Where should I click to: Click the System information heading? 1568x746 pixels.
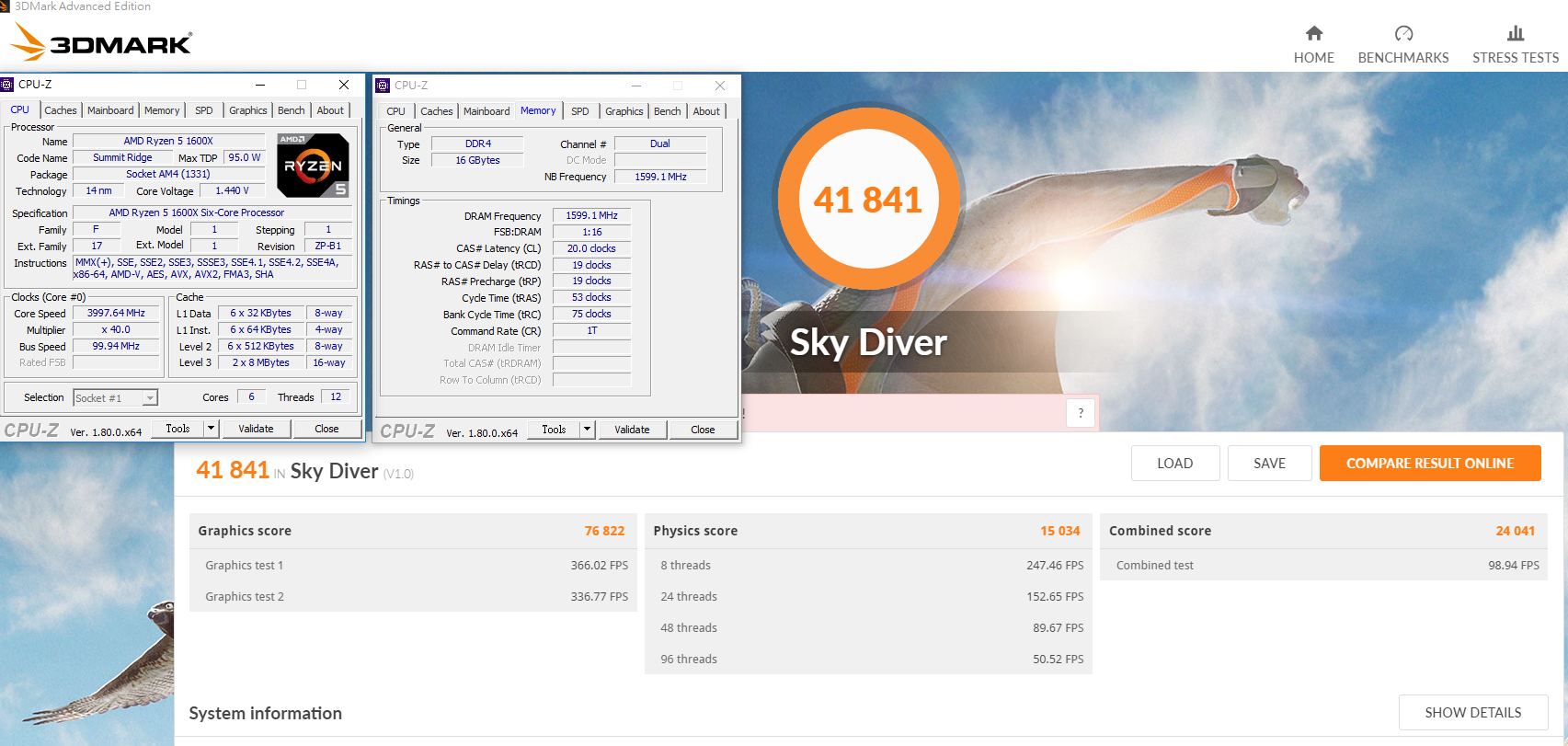[x=266, y=713]
